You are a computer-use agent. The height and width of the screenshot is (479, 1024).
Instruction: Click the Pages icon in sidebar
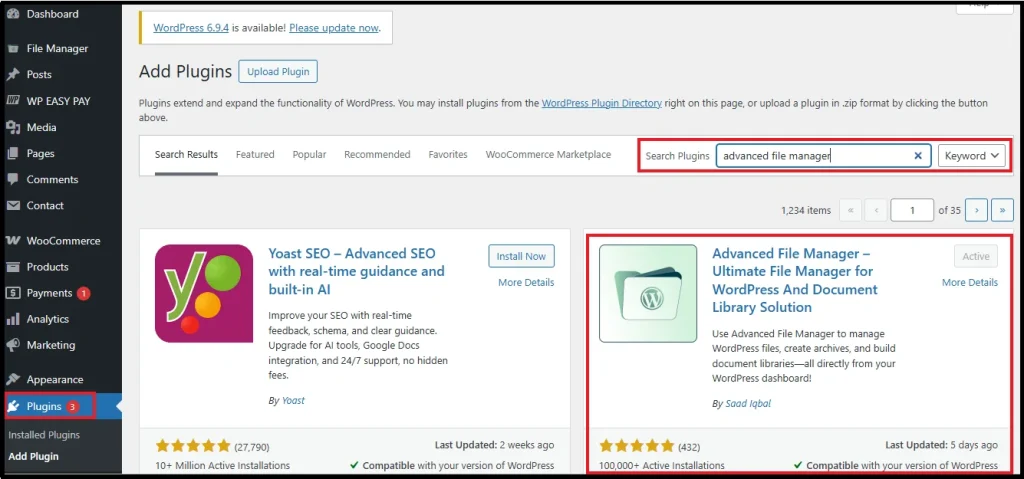coord(13,154)
